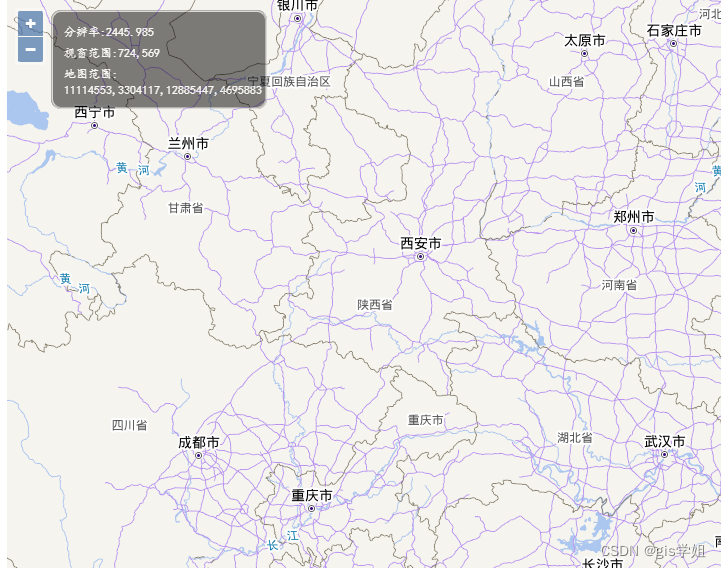Click the 西安市 city marker
Screen dimensions: 721x568
pyautogui.click(x=420, y=257)
